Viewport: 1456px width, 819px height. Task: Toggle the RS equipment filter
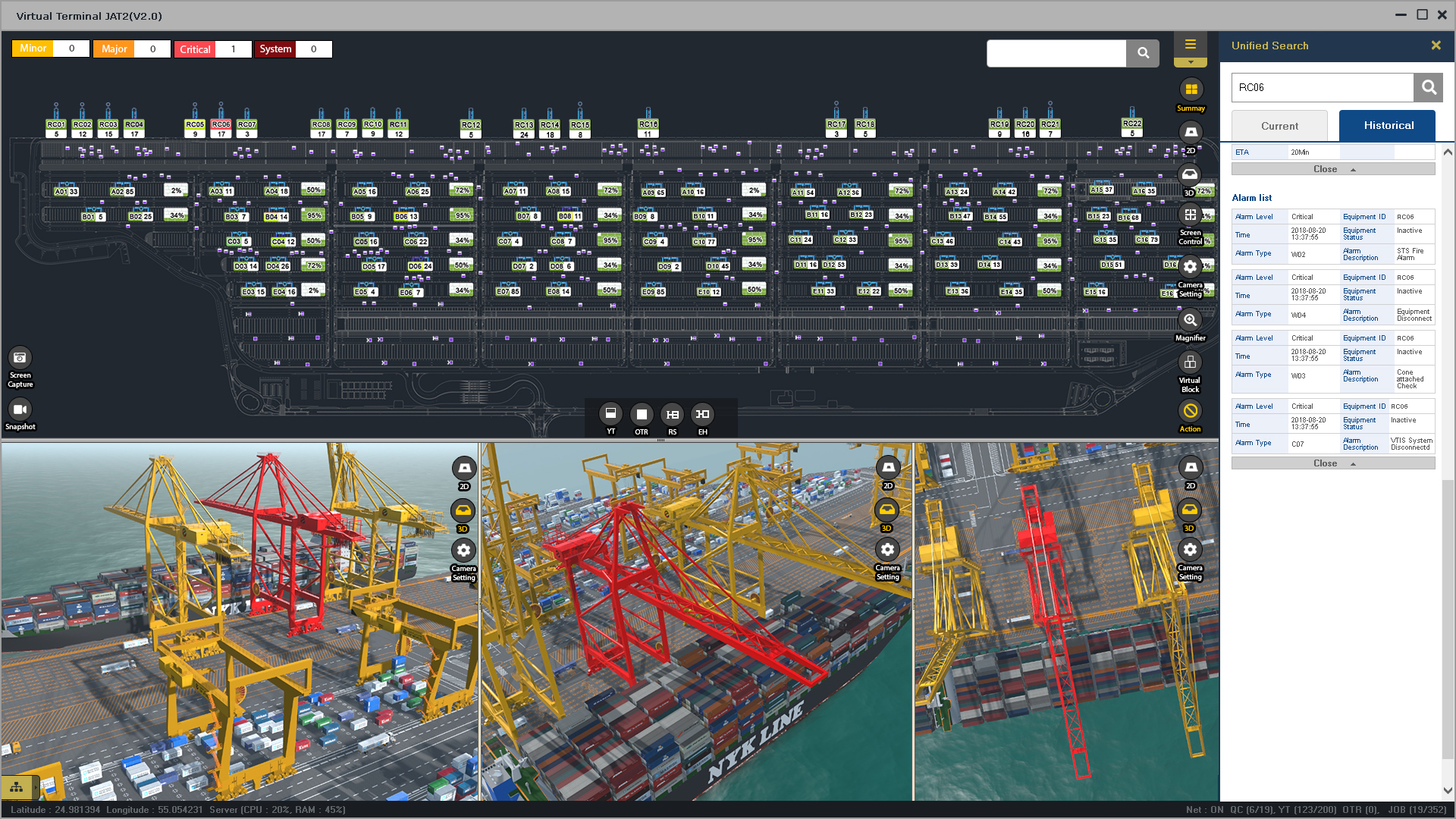point(672,414)
